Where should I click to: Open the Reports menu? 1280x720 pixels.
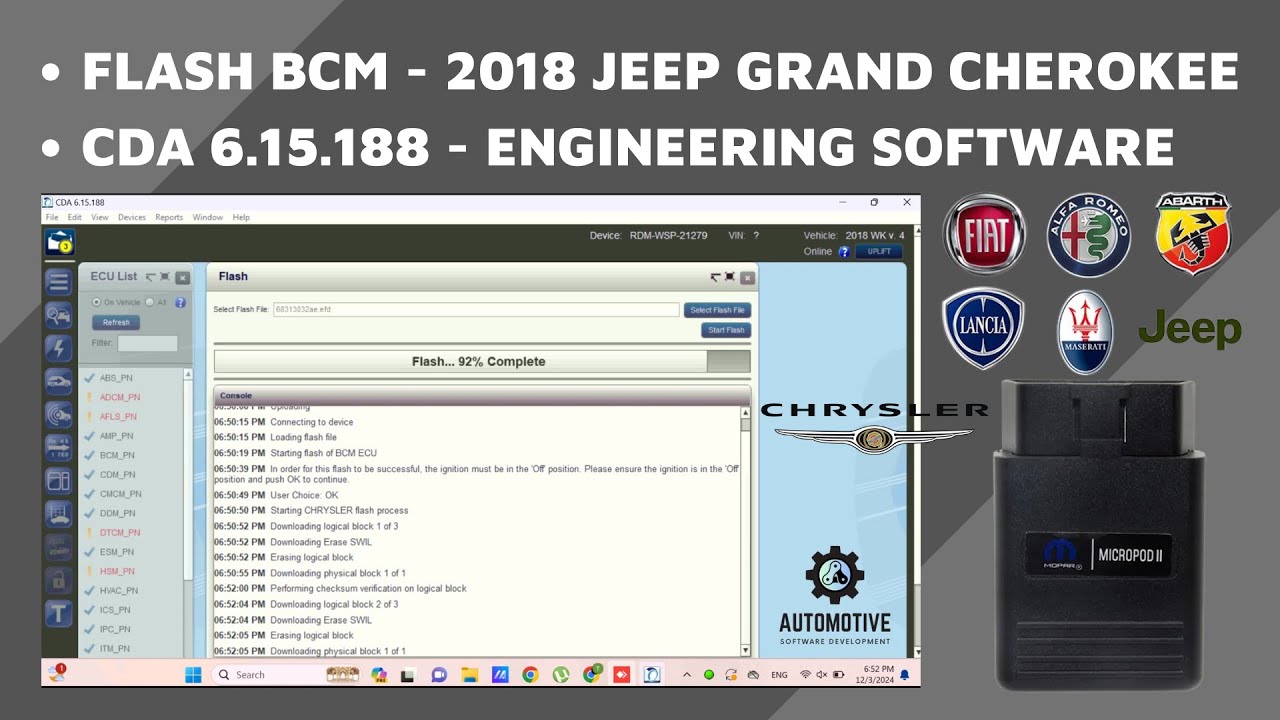pos(169,217)
